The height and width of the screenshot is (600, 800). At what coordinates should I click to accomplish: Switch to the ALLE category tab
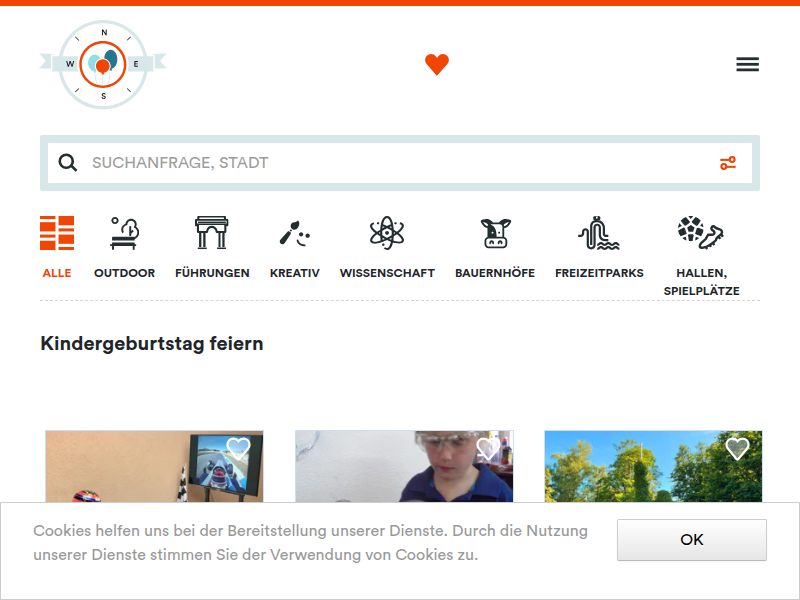(57, 273)
